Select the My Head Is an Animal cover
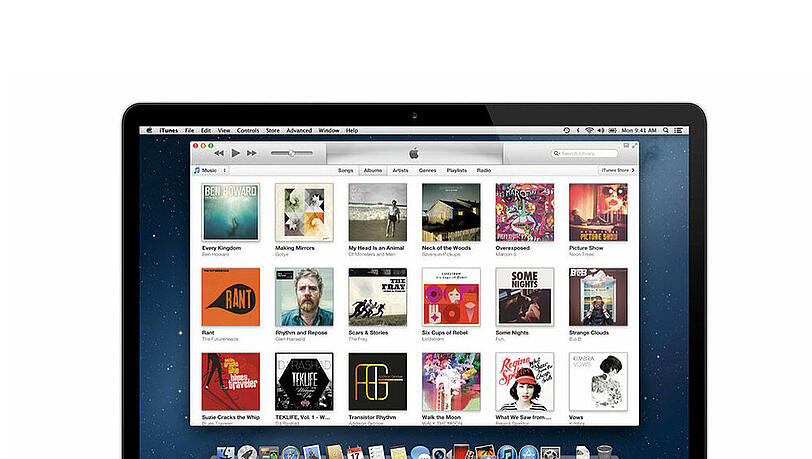Image resolution: width=812 pixels, height=459 pixels. click(378, 212)
